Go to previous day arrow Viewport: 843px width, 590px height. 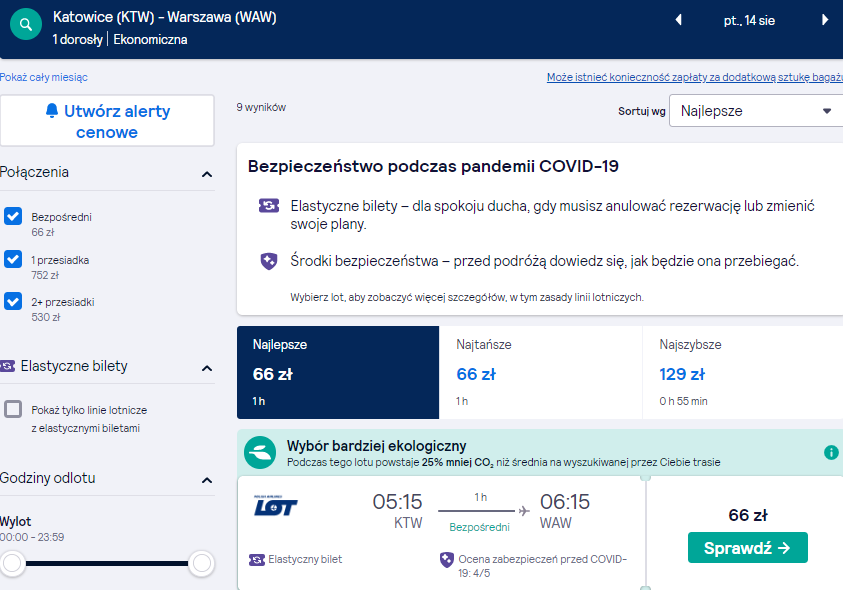coord(678,20)
